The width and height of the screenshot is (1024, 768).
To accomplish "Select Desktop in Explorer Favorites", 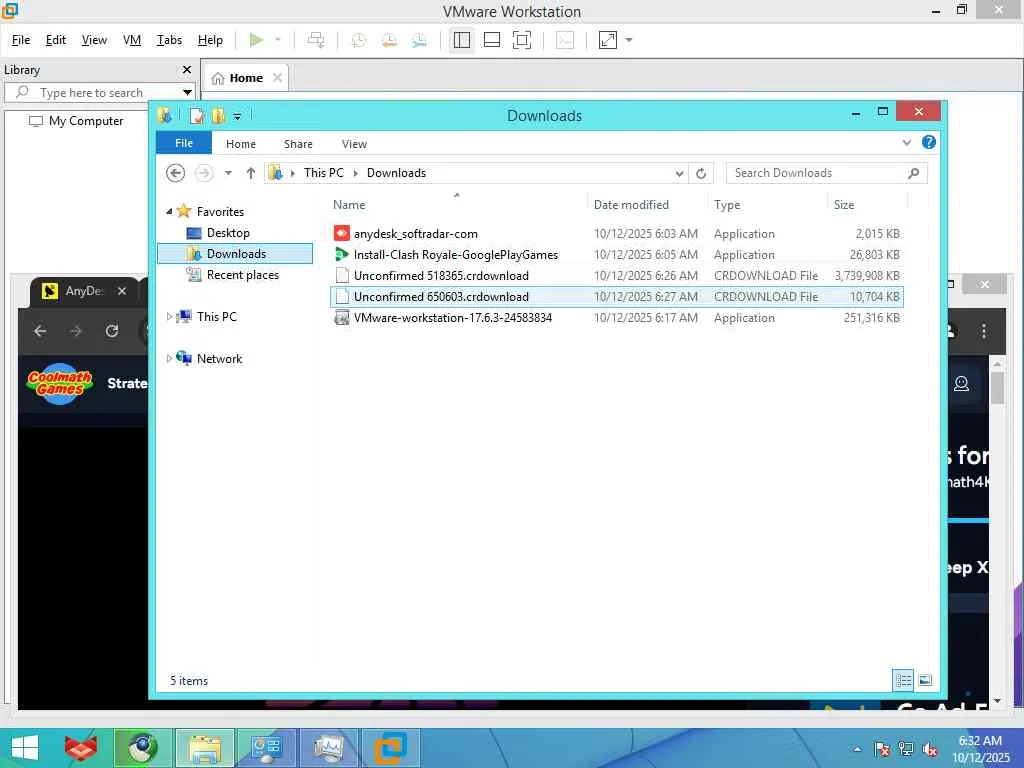I will (228, 232).
